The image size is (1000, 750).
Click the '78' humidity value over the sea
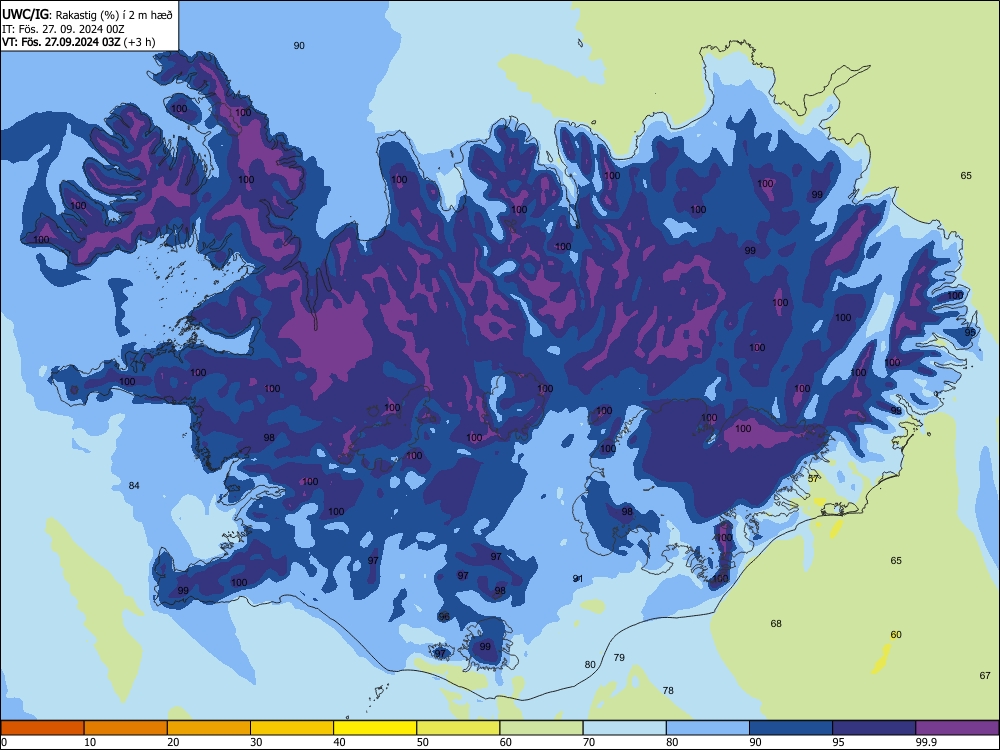coord(668,690)
